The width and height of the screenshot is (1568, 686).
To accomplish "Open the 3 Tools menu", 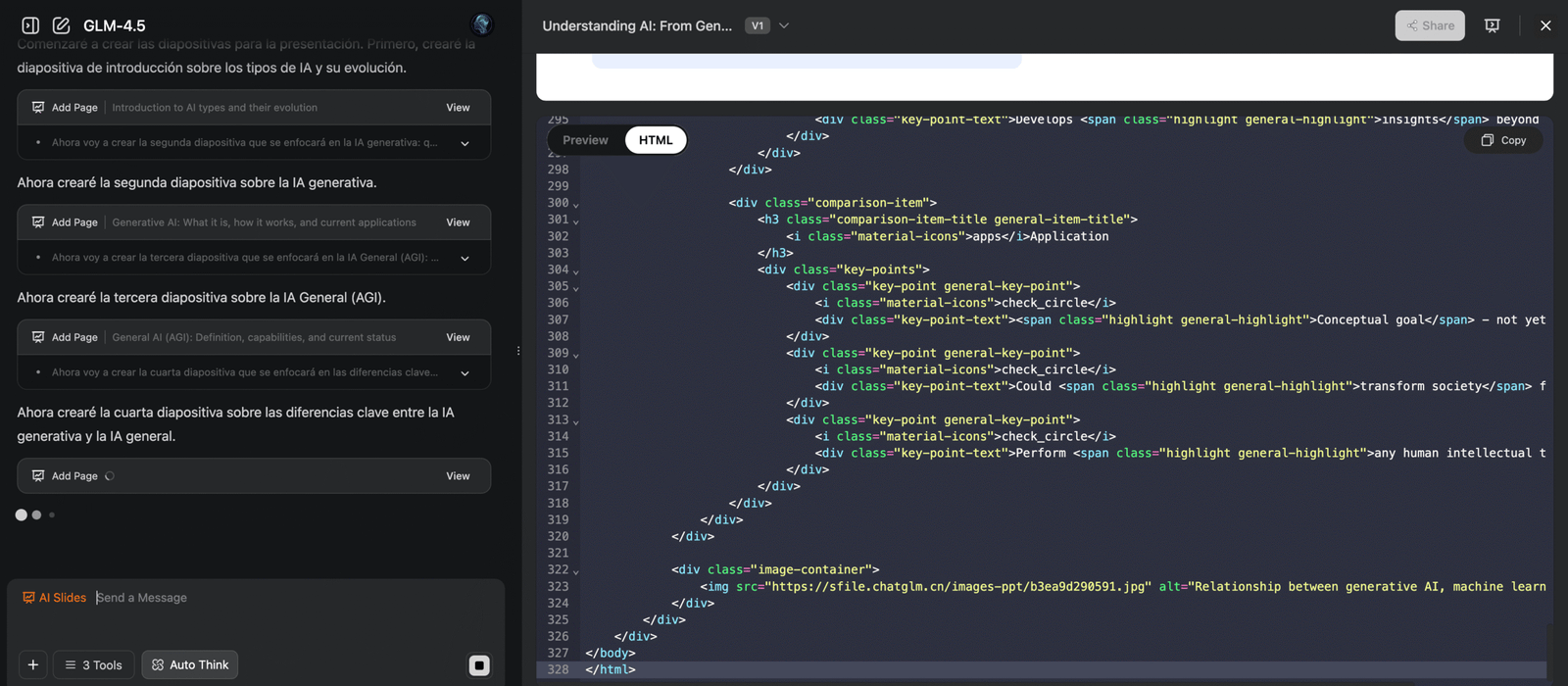I will (94, 664).
